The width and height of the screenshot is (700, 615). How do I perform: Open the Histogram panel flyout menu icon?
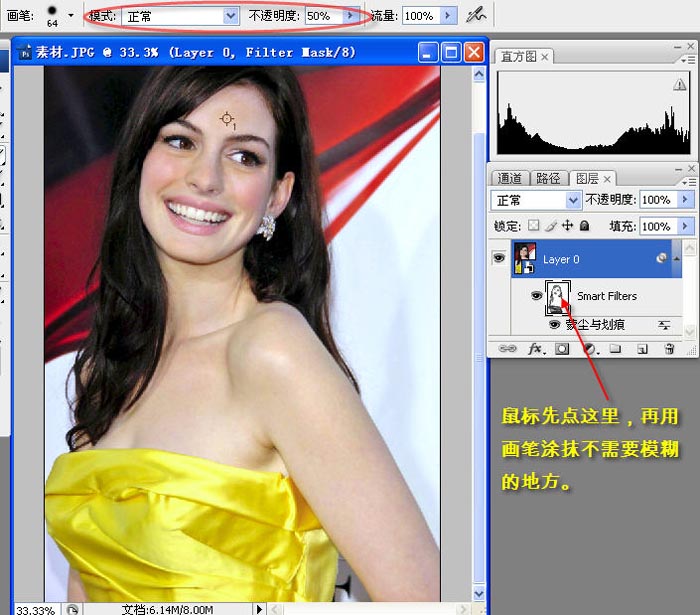pyautogui.click(x=688, y=59)
